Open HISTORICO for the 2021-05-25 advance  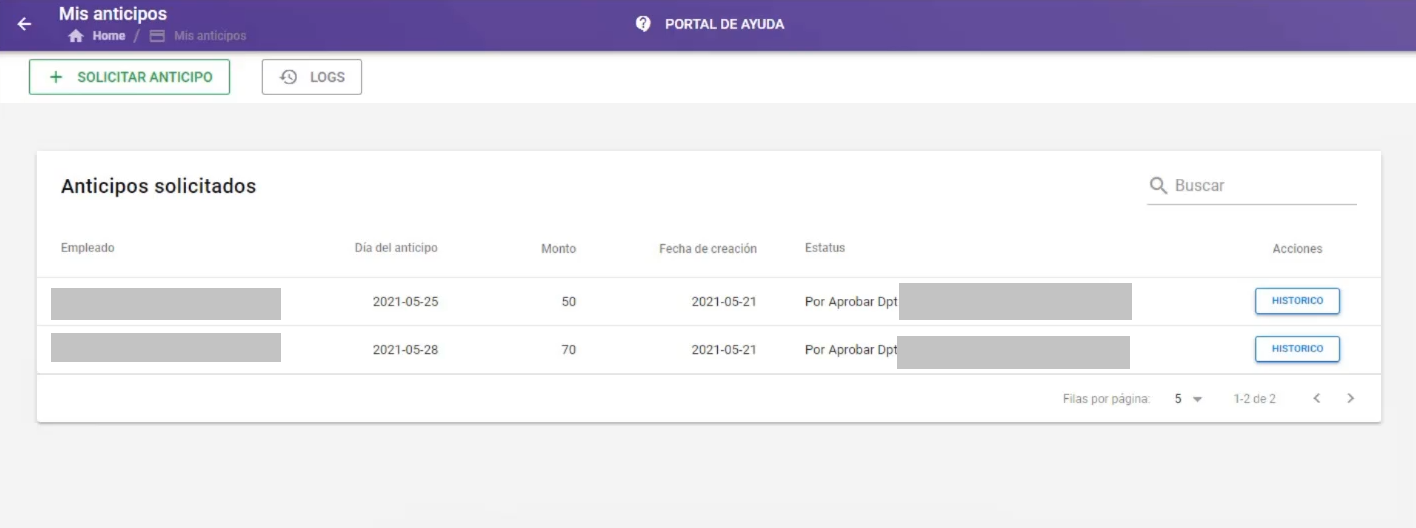coord(1297,301)
